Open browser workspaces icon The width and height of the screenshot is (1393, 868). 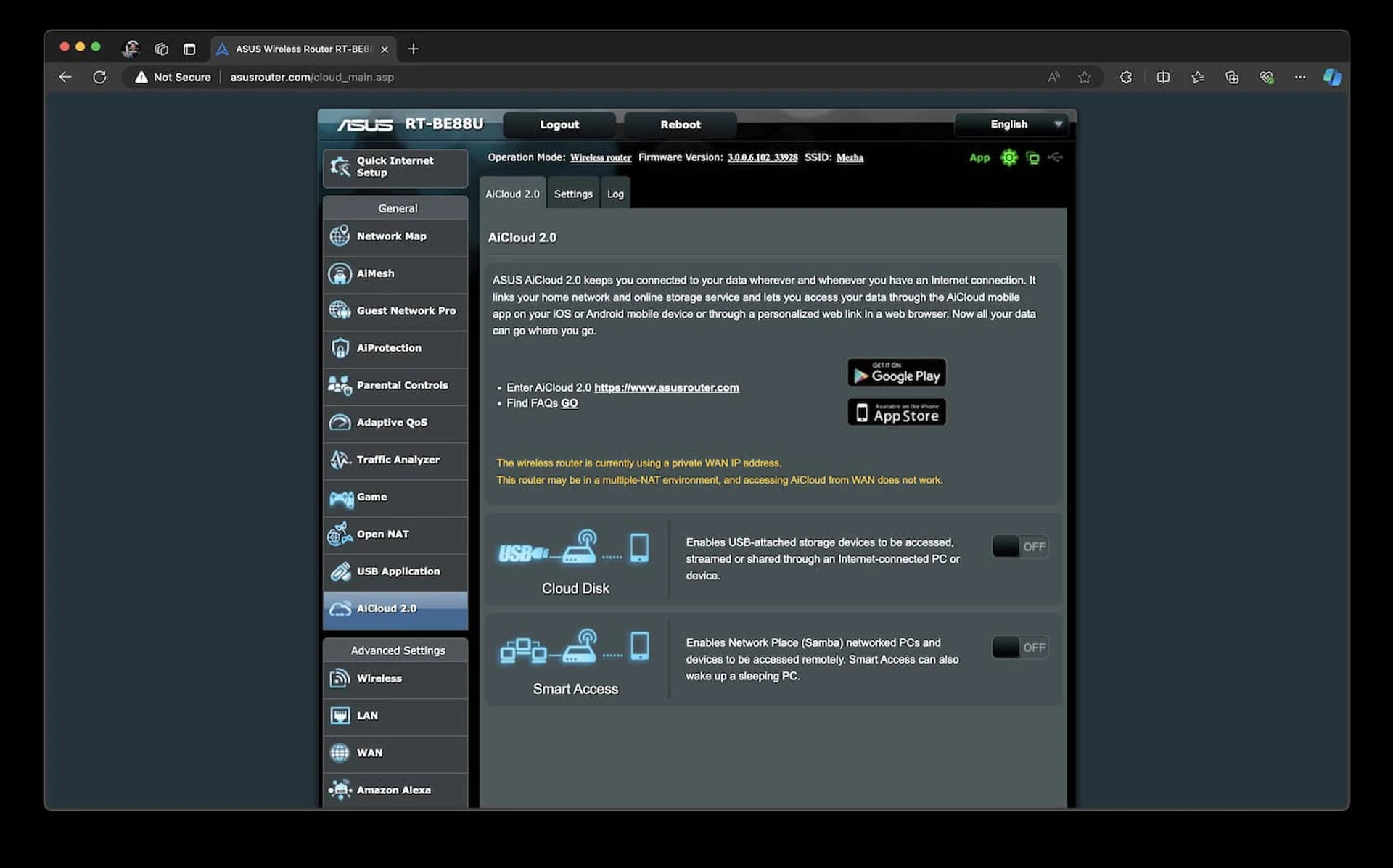coord(161,49)
